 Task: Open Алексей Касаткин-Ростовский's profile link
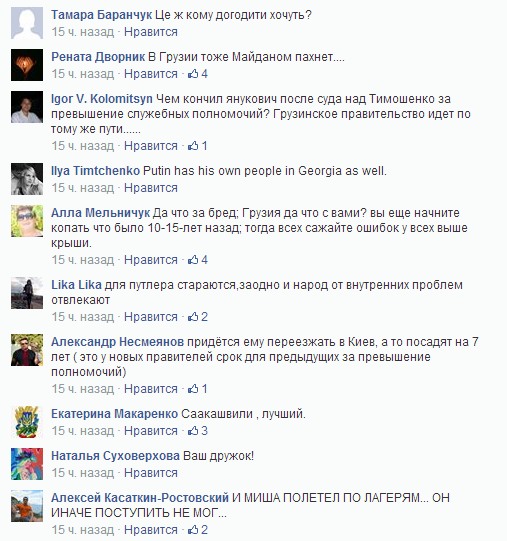(140, 498)
